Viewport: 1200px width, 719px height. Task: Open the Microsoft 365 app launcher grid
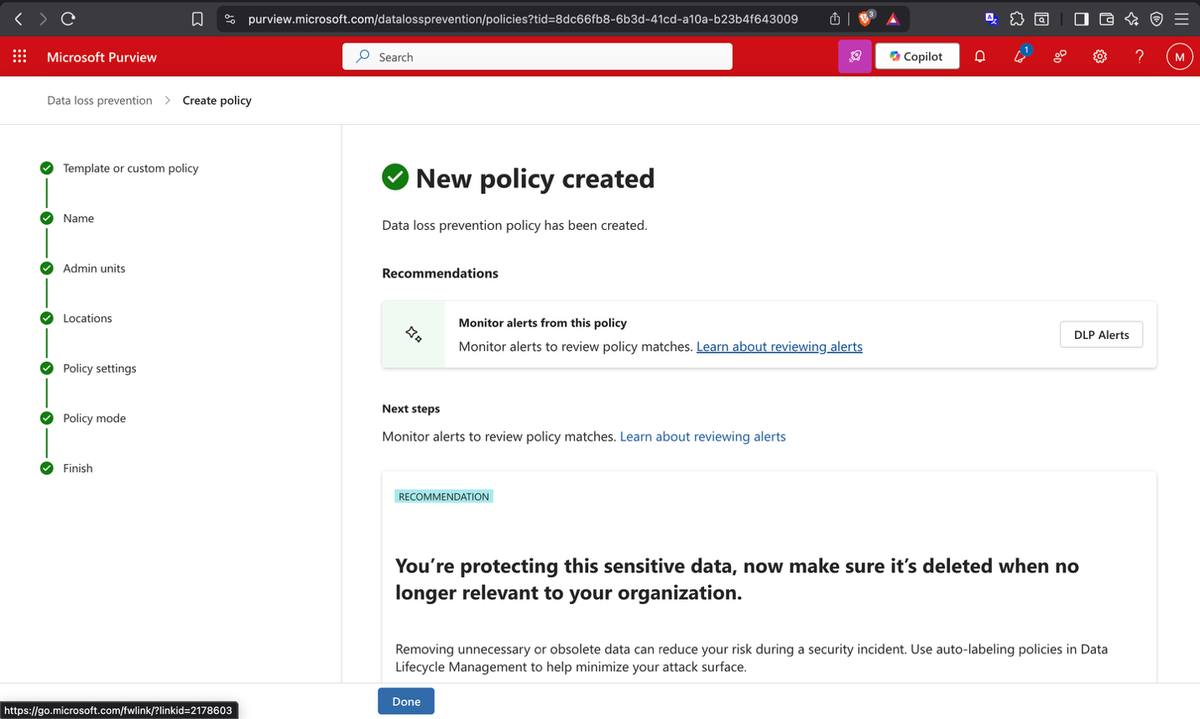19,57
